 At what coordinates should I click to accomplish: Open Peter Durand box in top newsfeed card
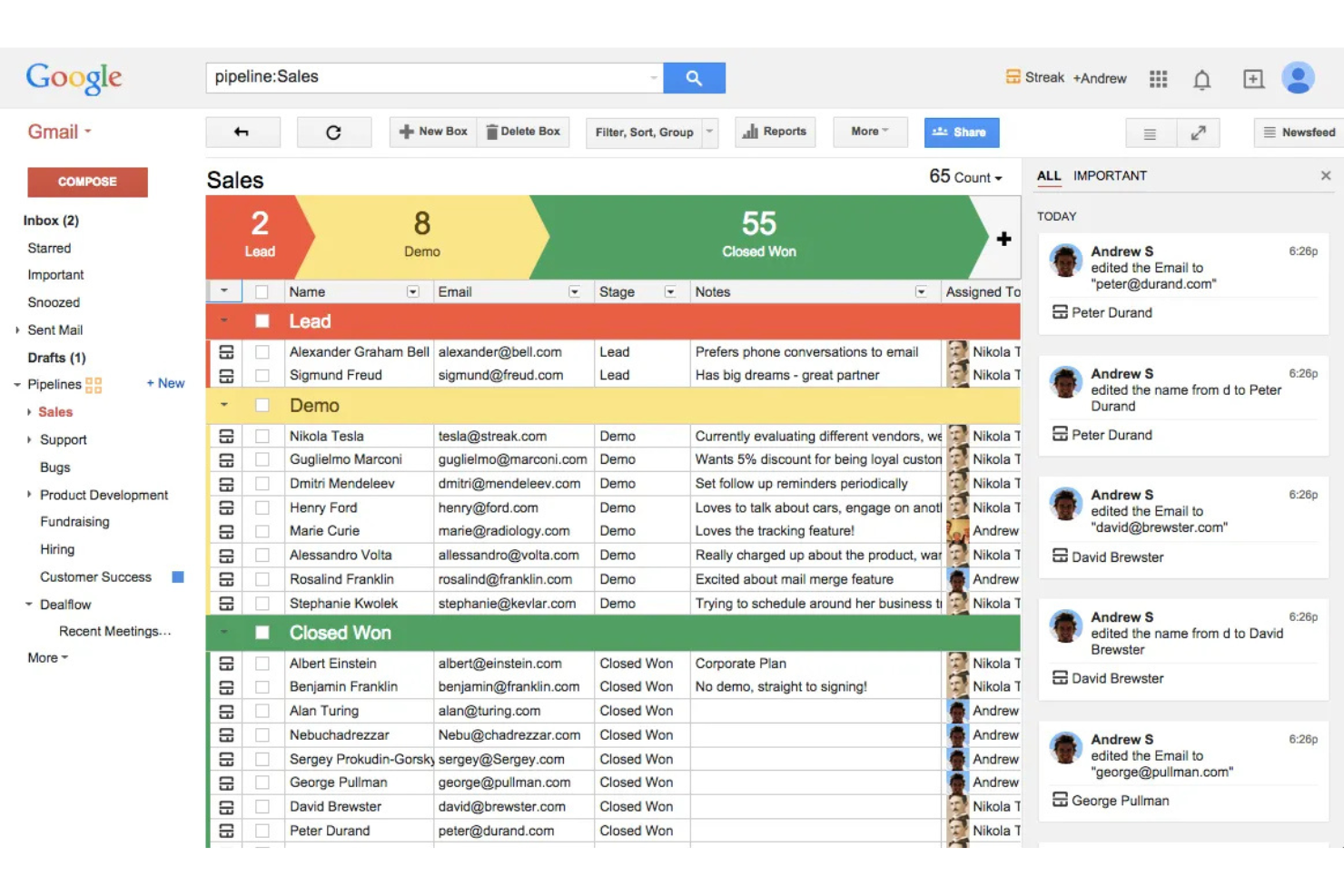[1102, 312]
